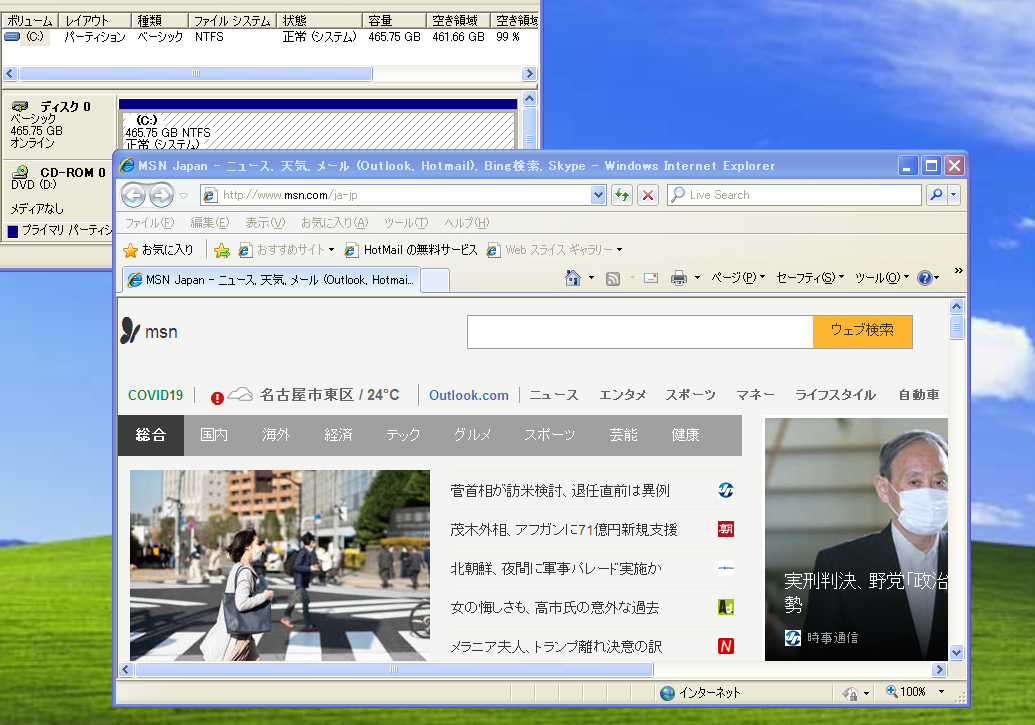Open the ページ(P) command menu
Viewport: 1035px width, 725px height.
coord(738,278)
